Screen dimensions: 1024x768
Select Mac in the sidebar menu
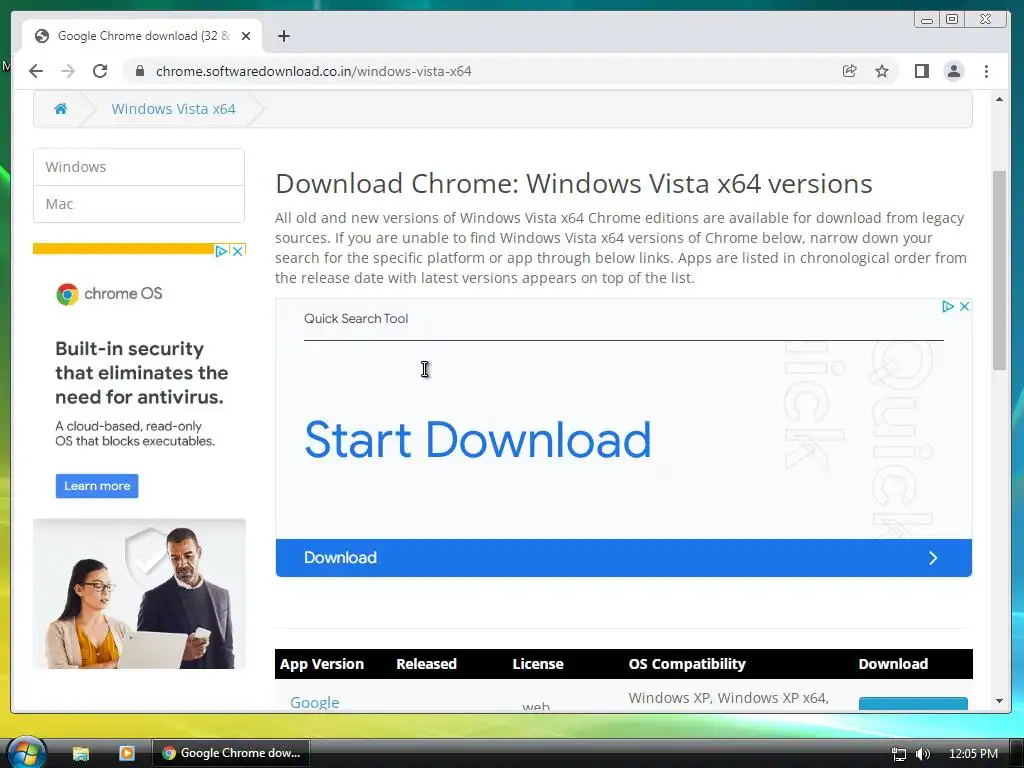click(x=139, y=204)
